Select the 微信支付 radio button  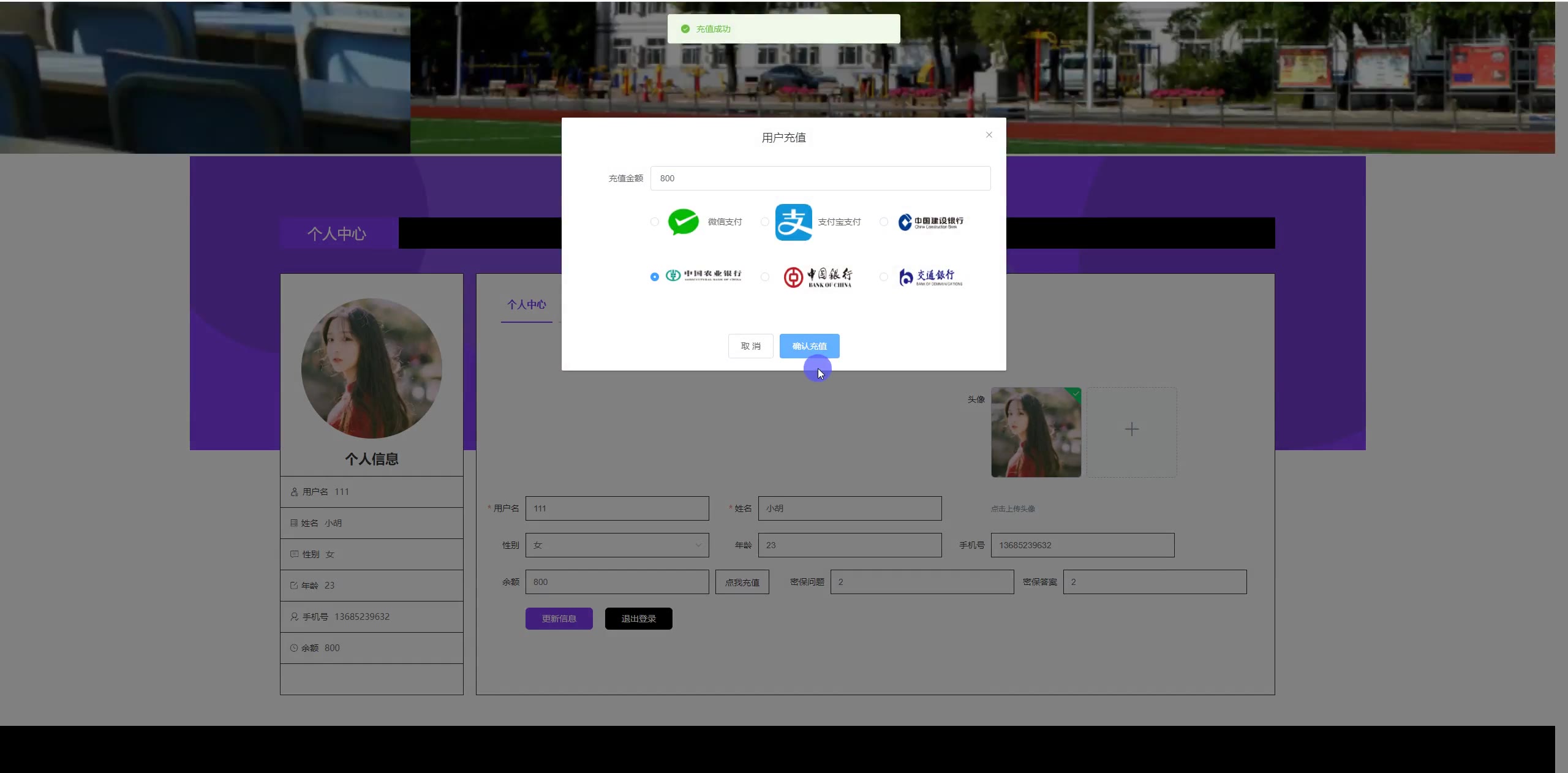coord(655,222)
